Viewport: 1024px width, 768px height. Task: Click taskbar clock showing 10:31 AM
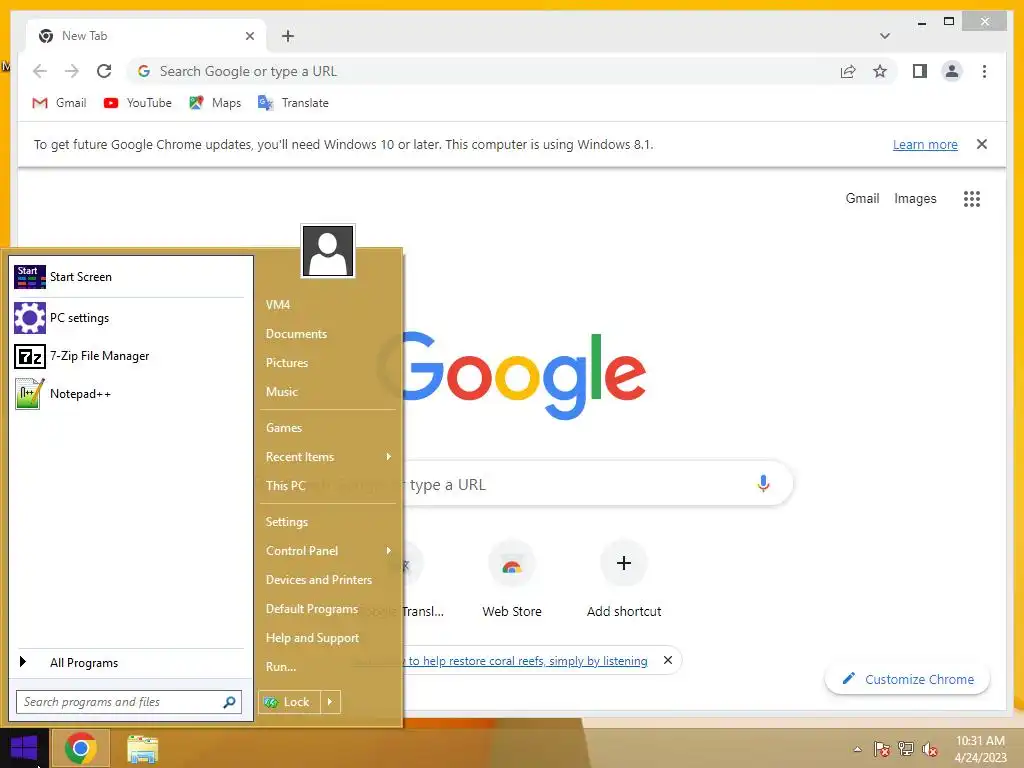(x=980, y=749)
